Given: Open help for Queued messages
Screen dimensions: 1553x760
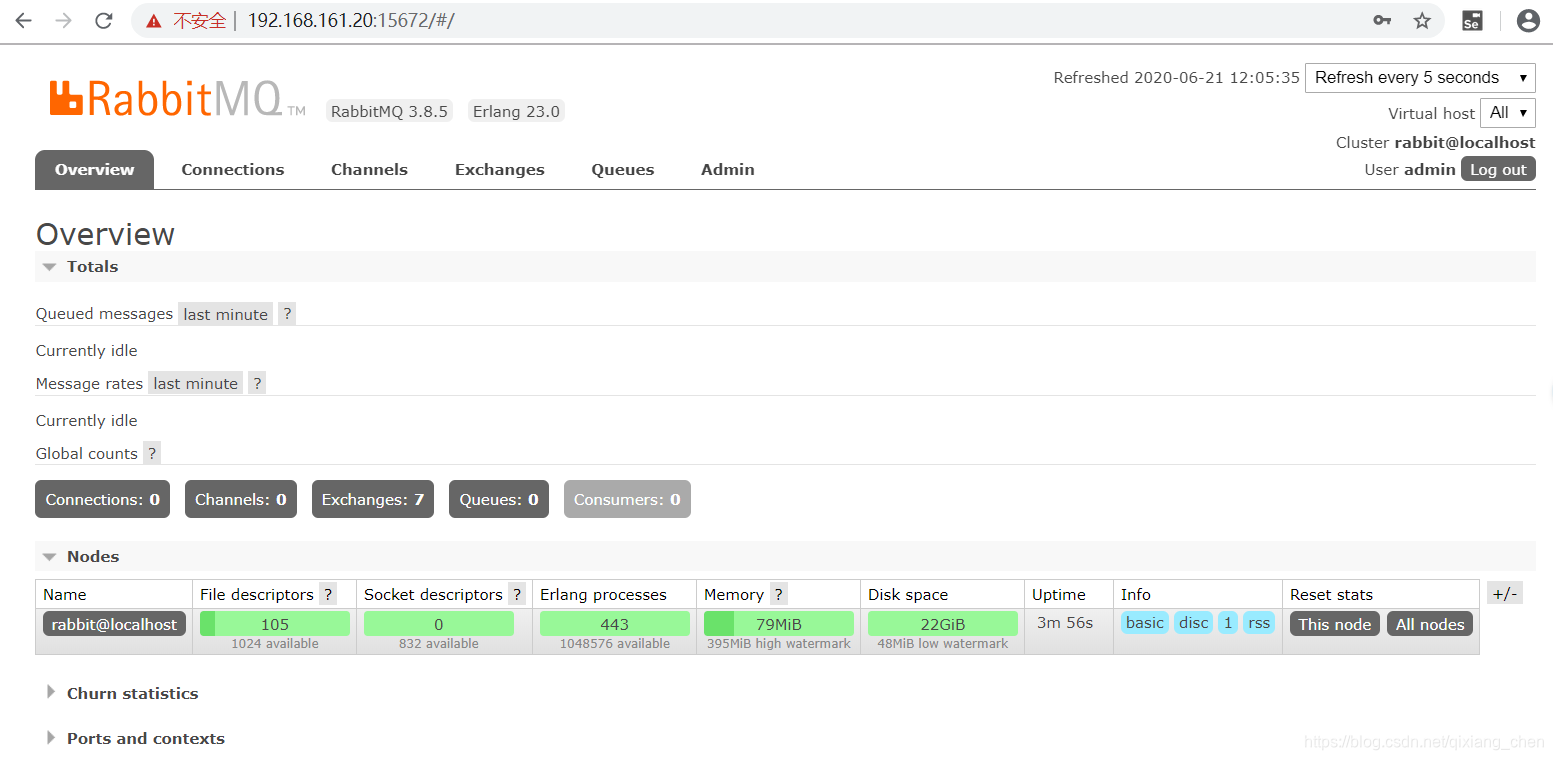Looking at the screenshot, I should (x=287, y=314).
